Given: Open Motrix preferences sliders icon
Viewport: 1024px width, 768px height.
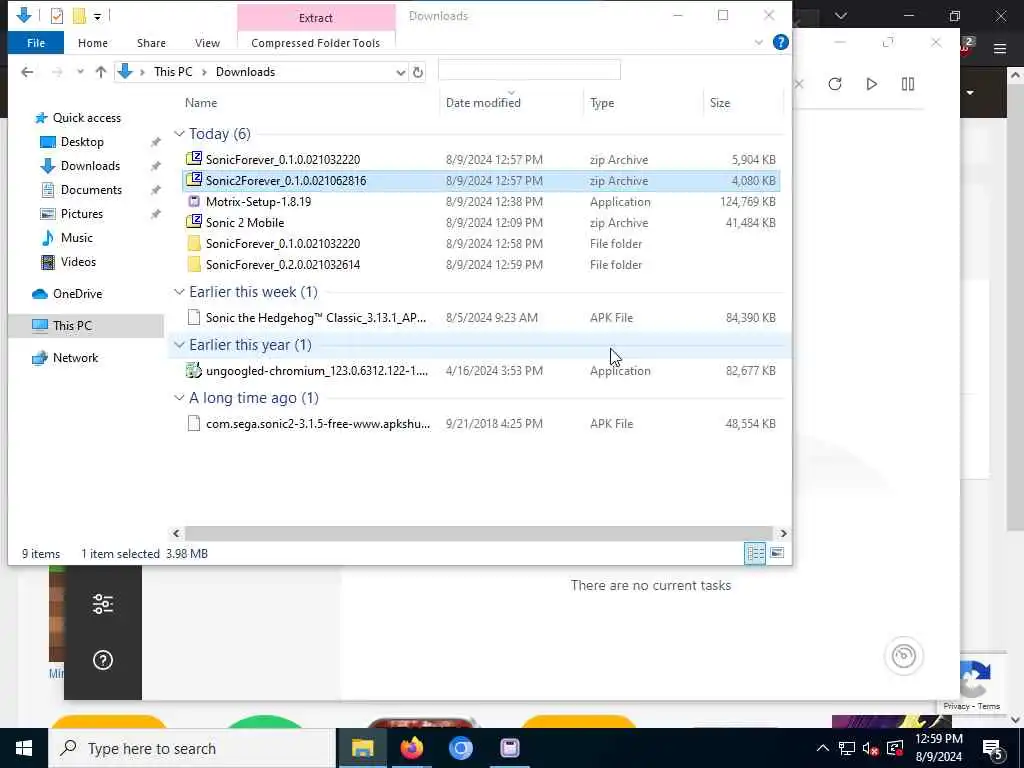Looking at the screenshot, I should 103,604.
